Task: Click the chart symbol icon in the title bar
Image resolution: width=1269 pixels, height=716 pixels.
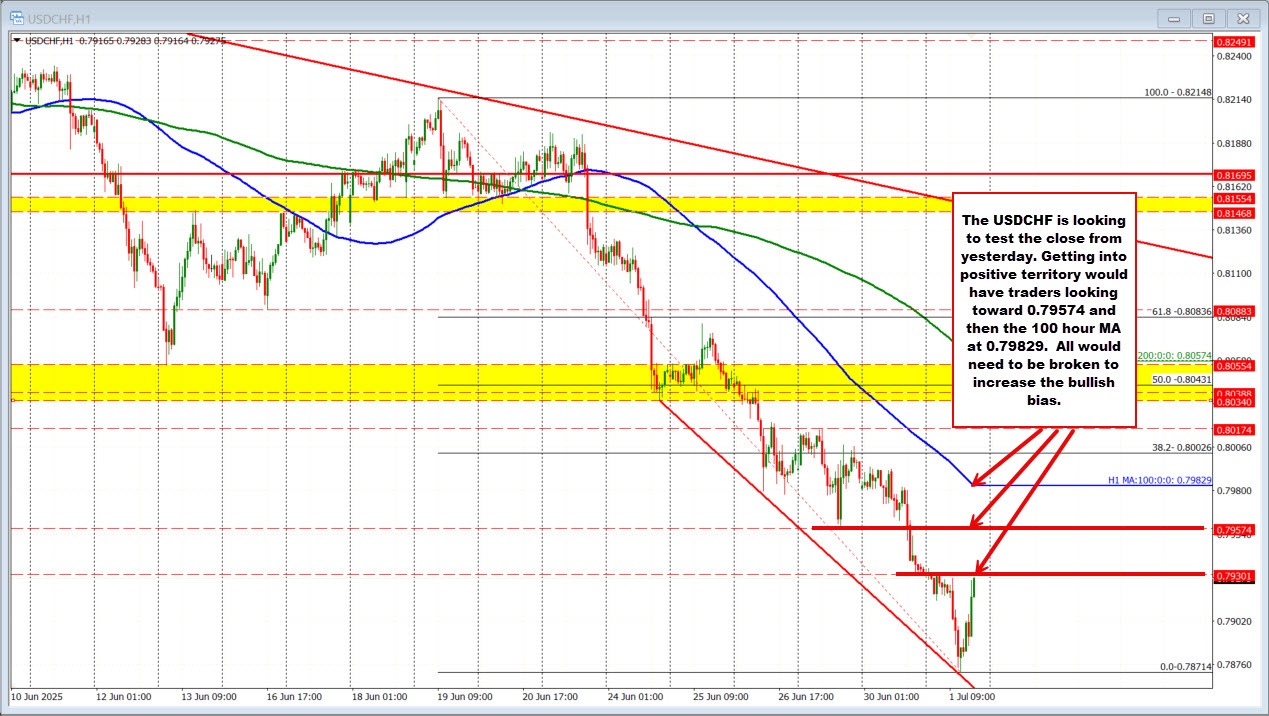Action: coord(19,17)
